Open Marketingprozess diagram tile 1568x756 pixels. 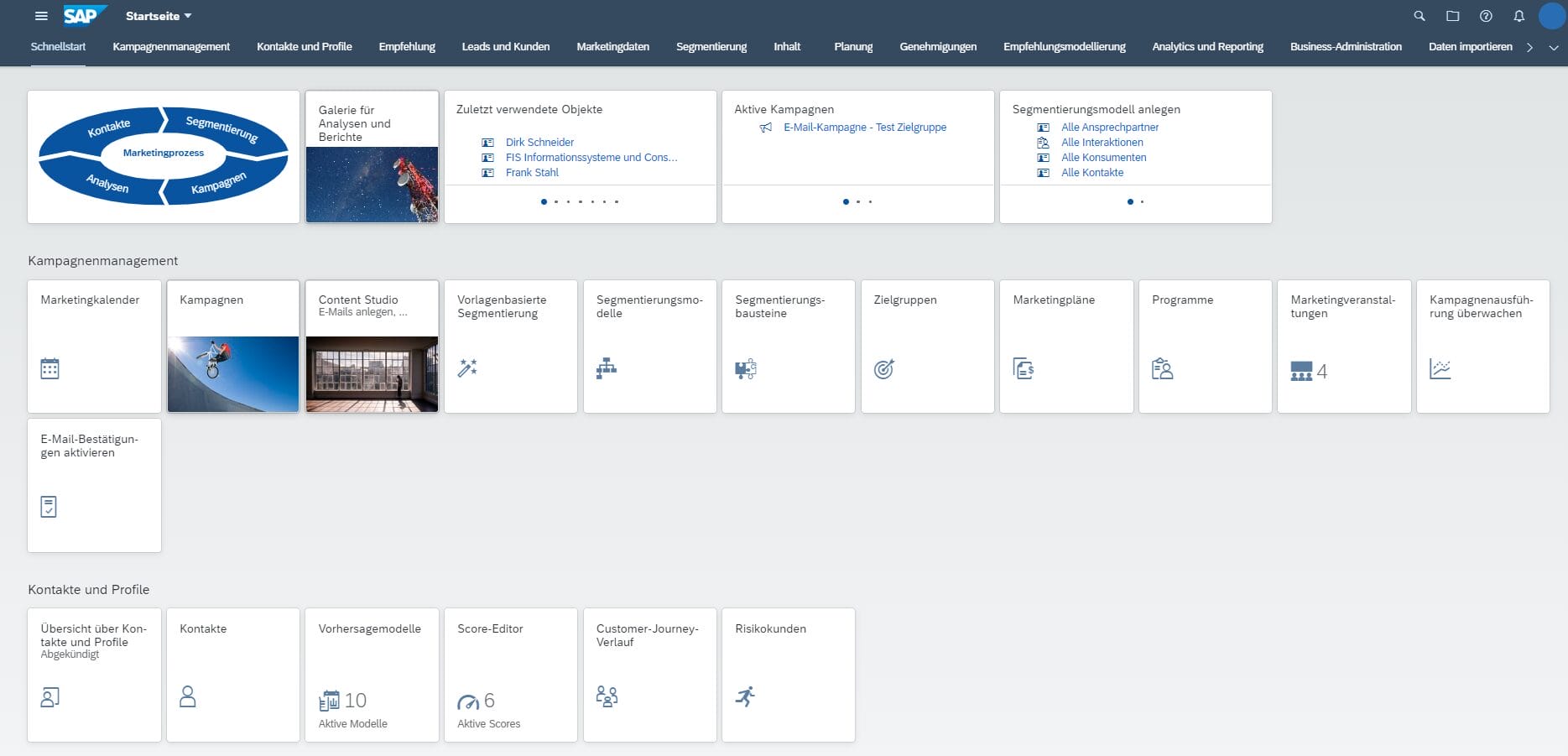pyautogui.click(x=164, y=157)
